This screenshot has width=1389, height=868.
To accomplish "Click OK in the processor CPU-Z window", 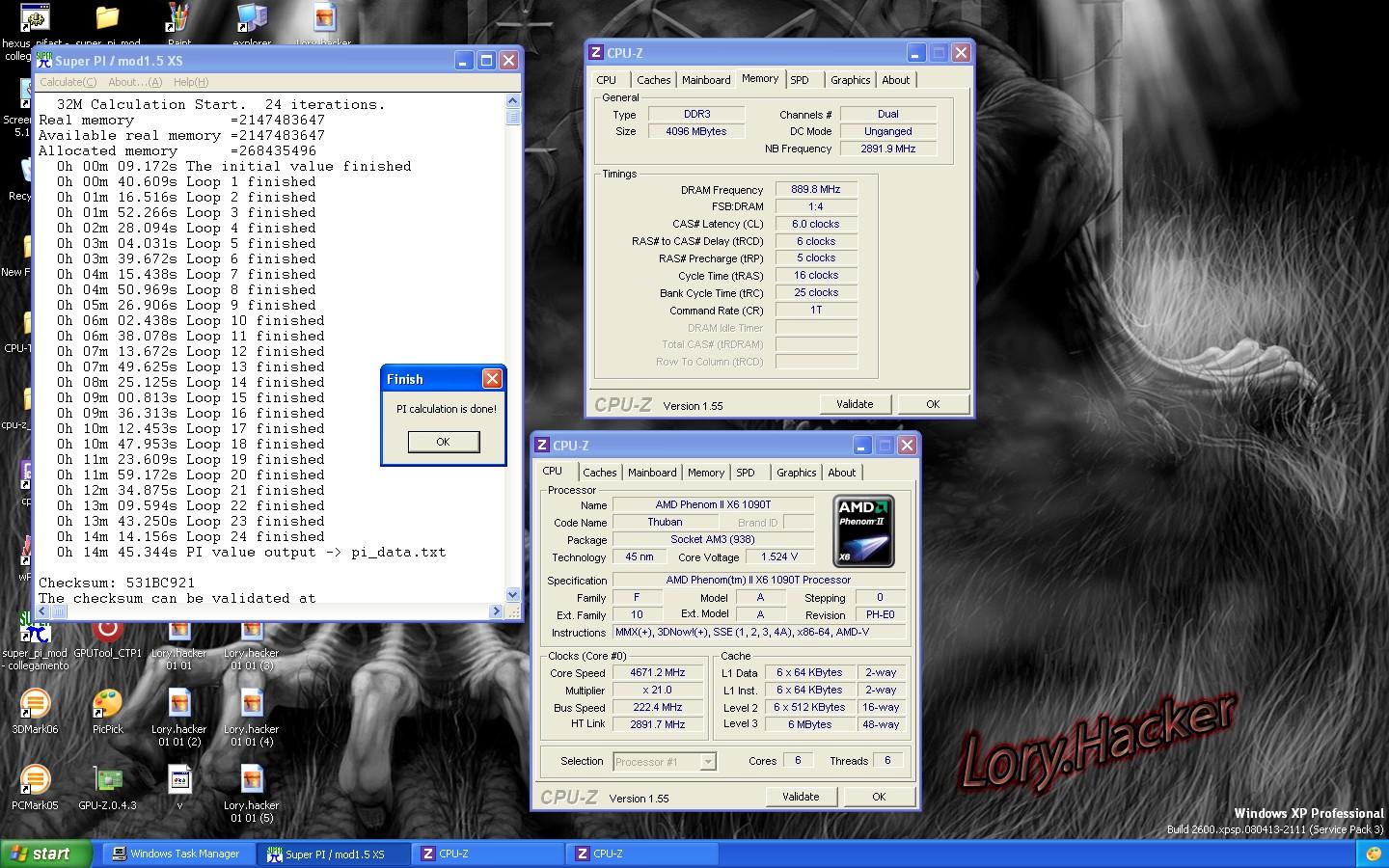I will 879,797.
